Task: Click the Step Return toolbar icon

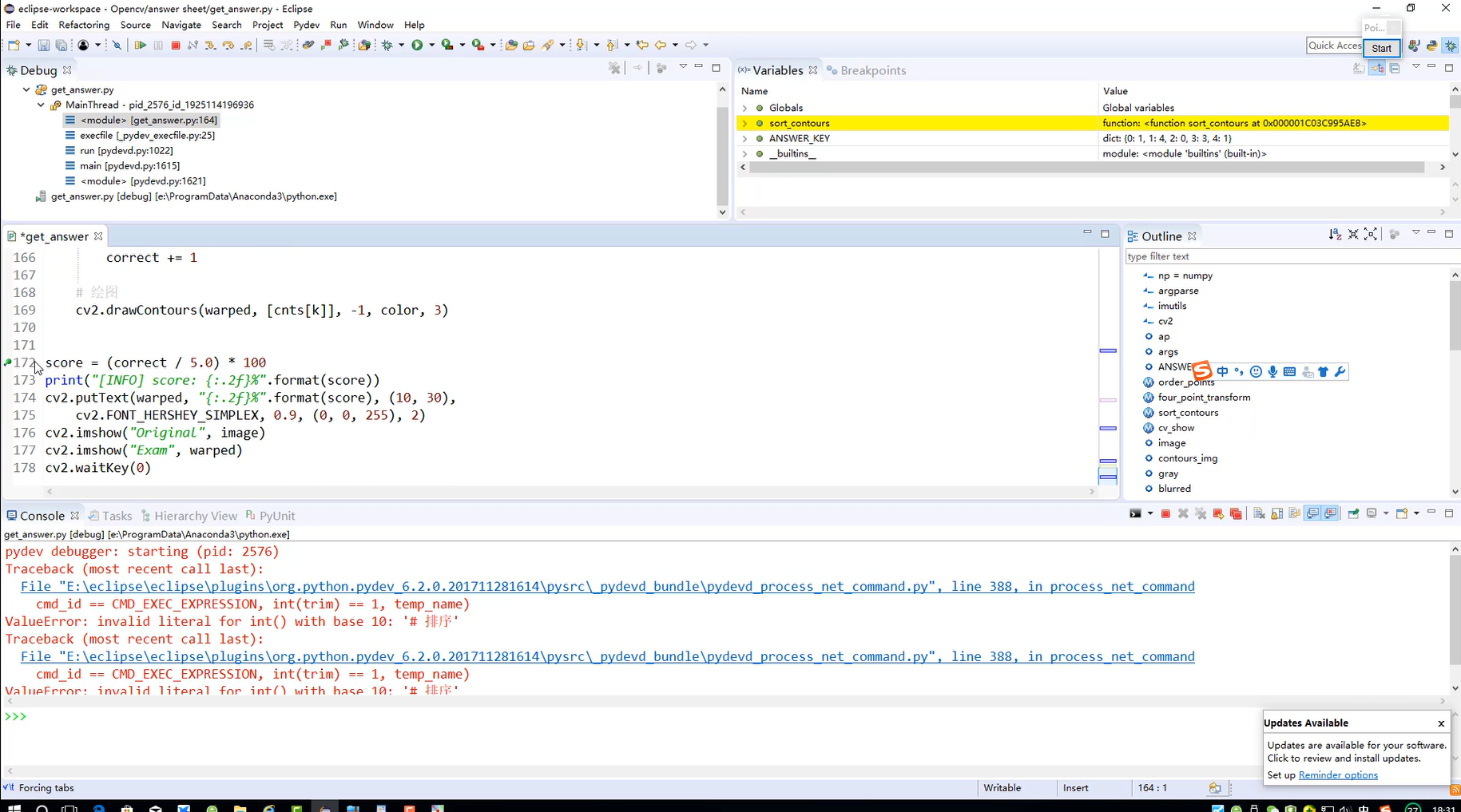Action: tap(246, 46)
